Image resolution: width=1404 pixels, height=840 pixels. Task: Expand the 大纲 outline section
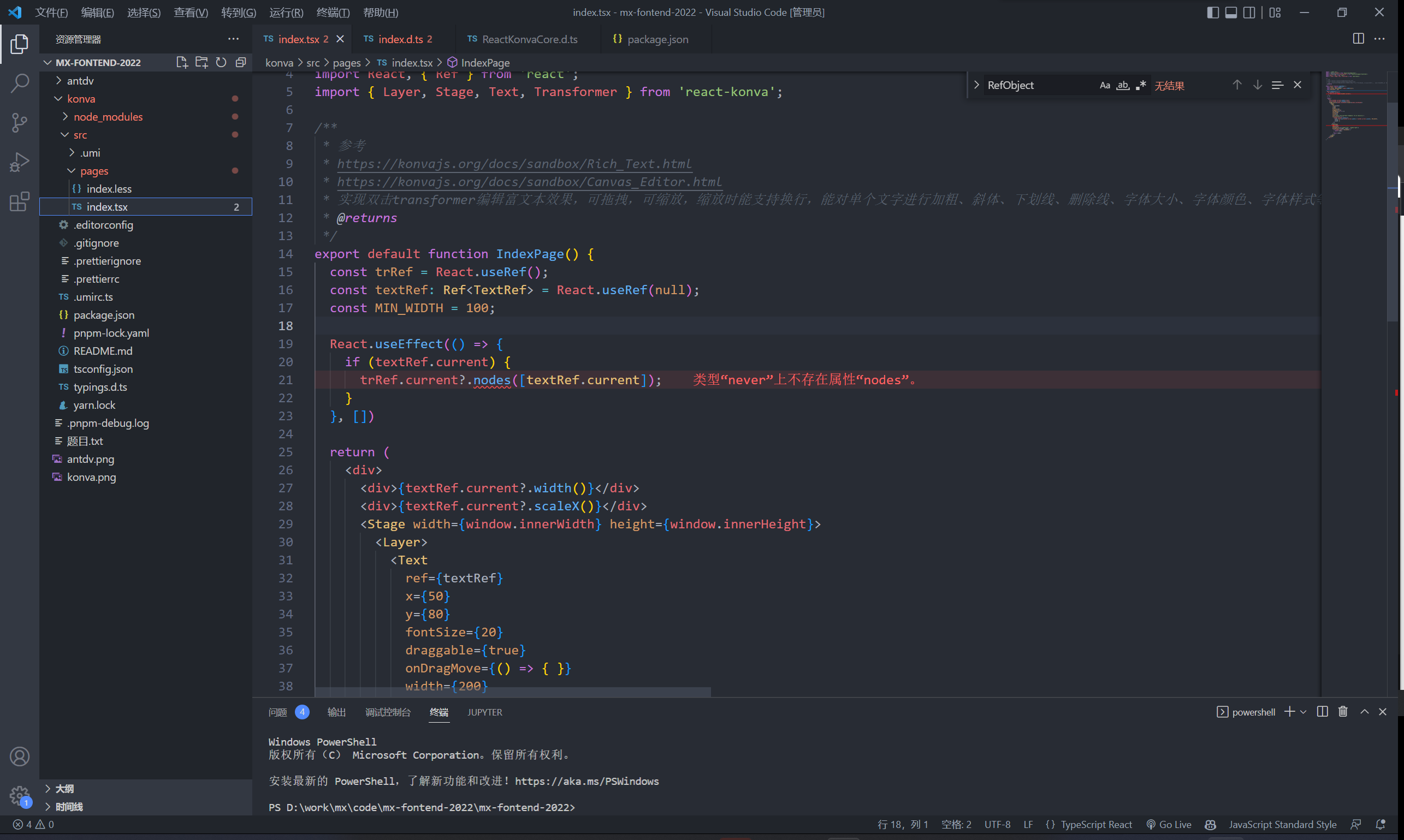pos(48,788)
